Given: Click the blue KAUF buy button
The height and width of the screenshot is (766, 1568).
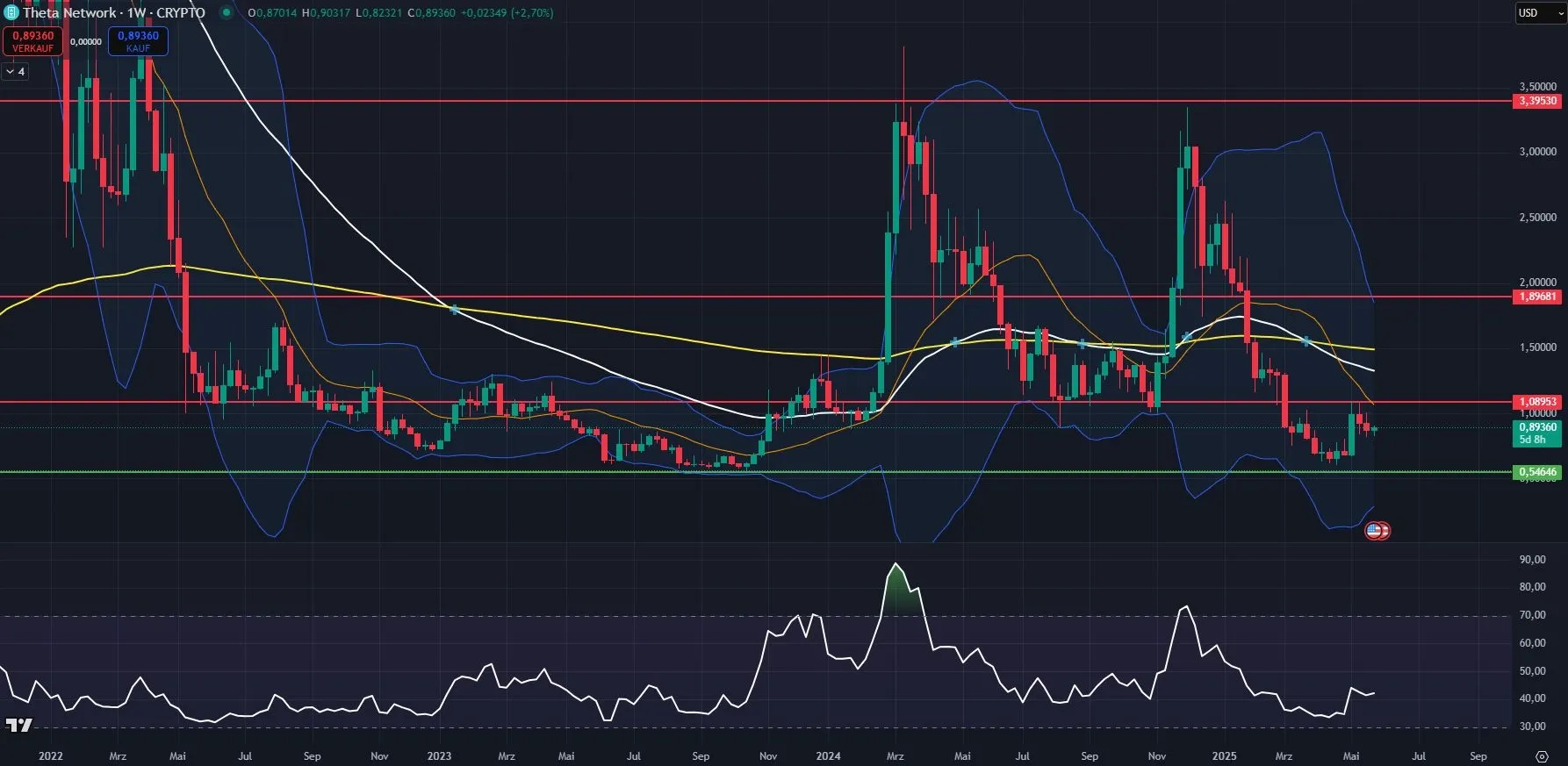Looking at the screenshot, I should click(x=138, y=41).
